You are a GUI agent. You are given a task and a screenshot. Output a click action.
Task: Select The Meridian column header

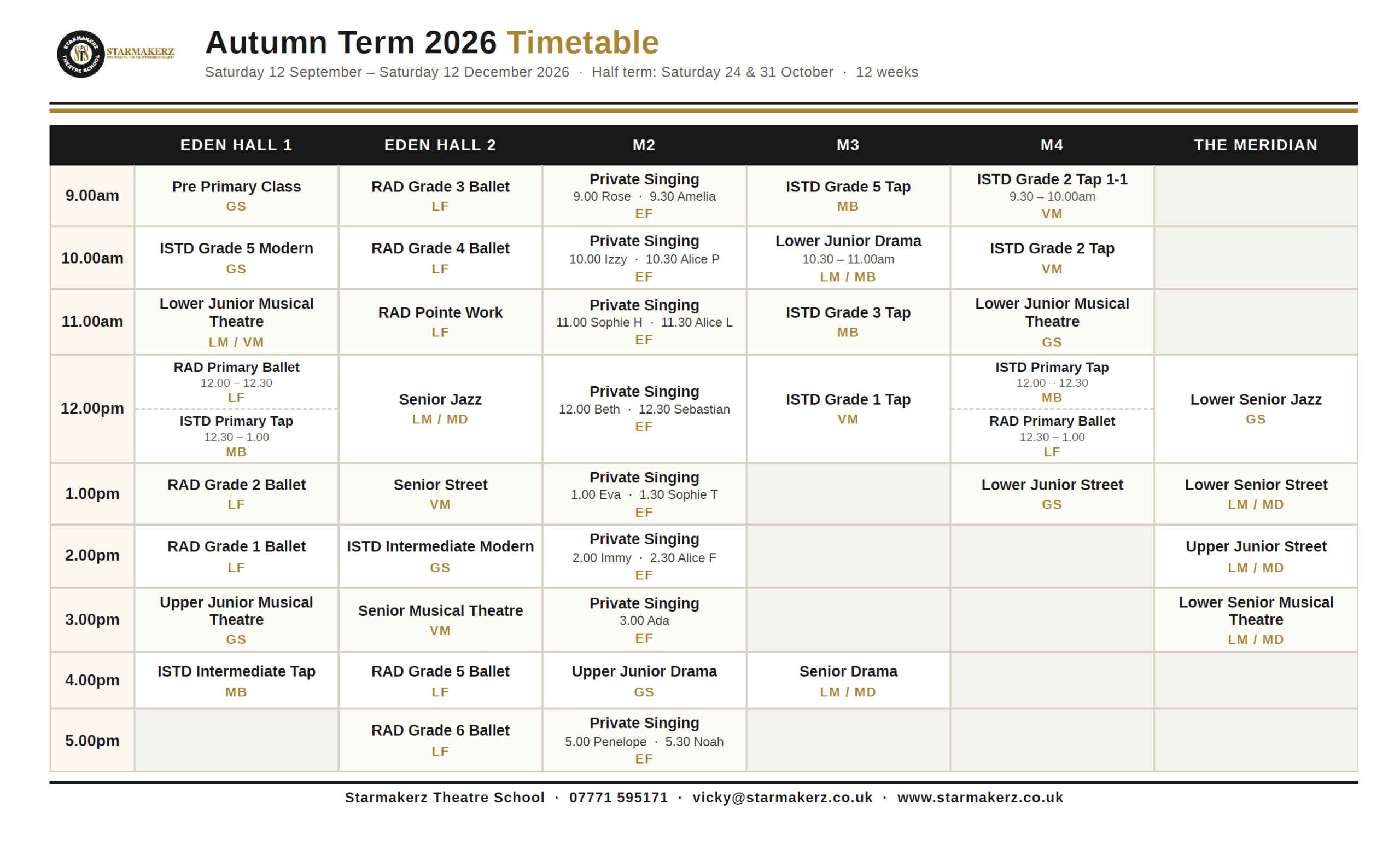[1256, 145]
